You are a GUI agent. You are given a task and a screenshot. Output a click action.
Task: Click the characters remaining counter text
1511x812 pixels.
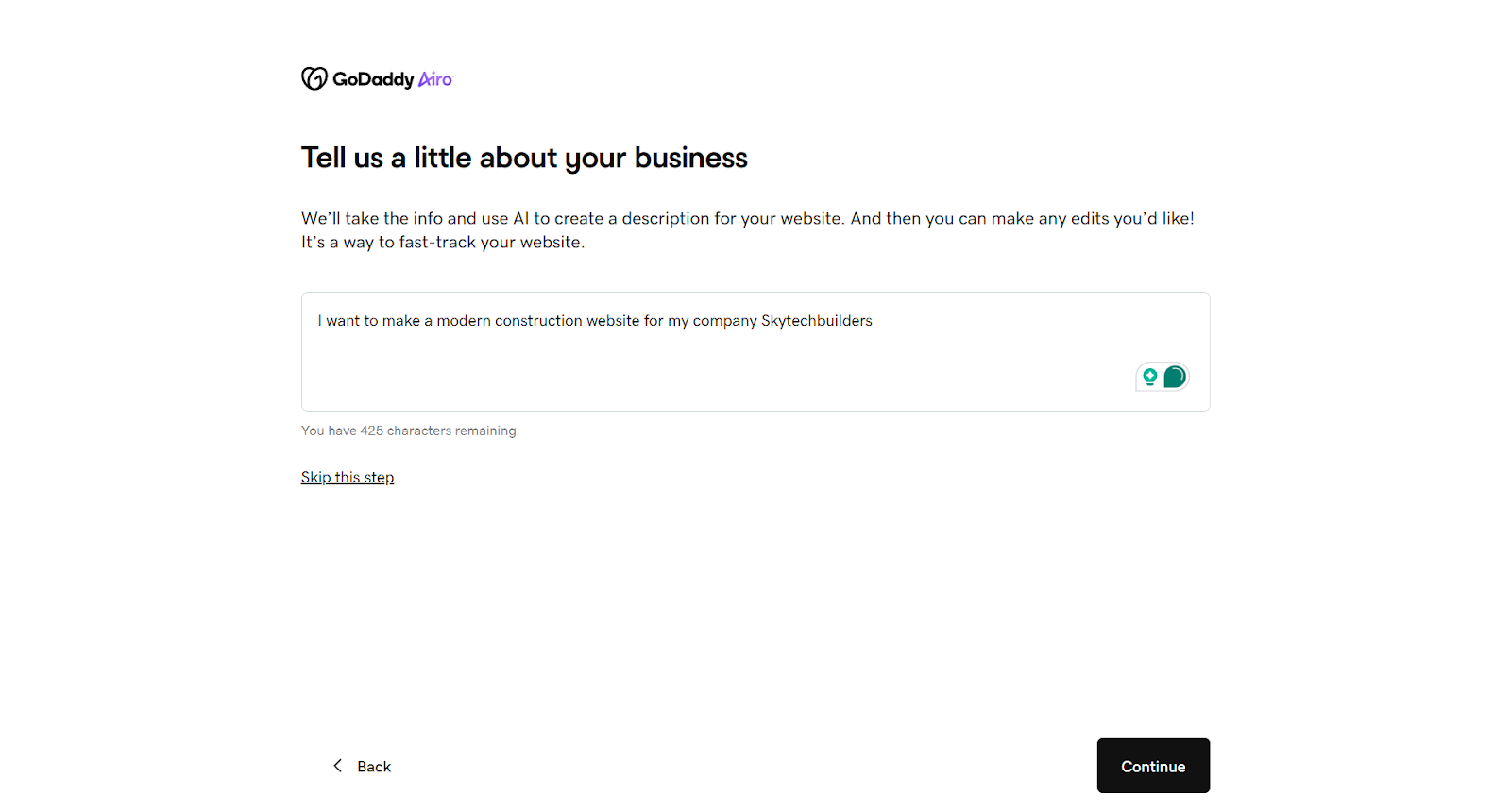tap(408, 431)
